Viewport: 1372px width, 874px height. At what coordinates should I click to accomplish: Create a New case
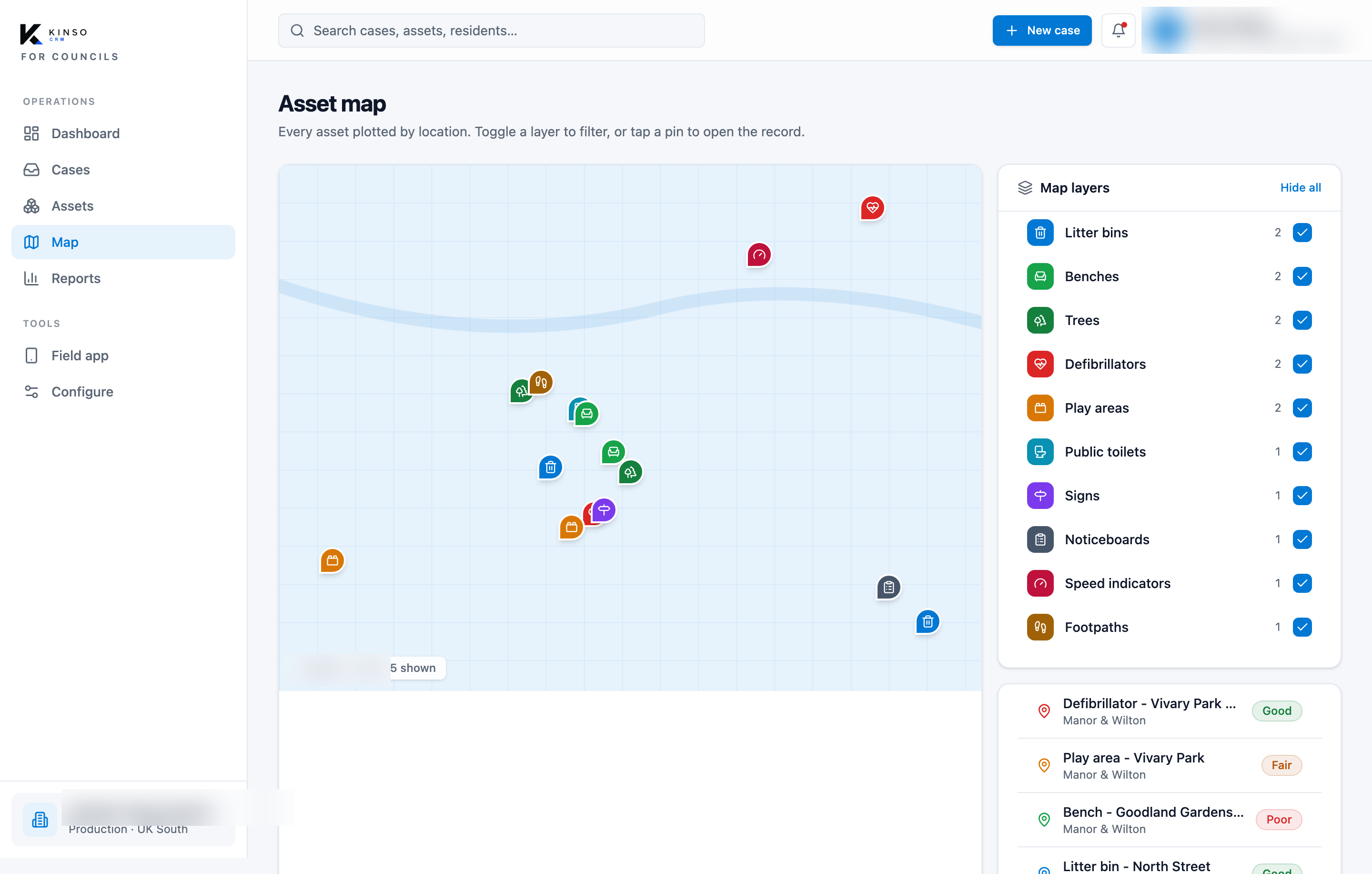pos(1041,31)
